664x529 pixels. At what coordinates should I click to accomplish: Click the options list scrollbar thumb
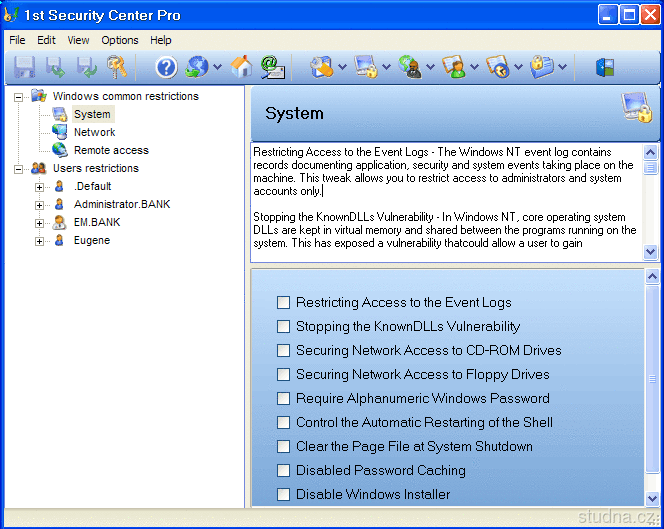pyautogui.click(x=653, y=379)
